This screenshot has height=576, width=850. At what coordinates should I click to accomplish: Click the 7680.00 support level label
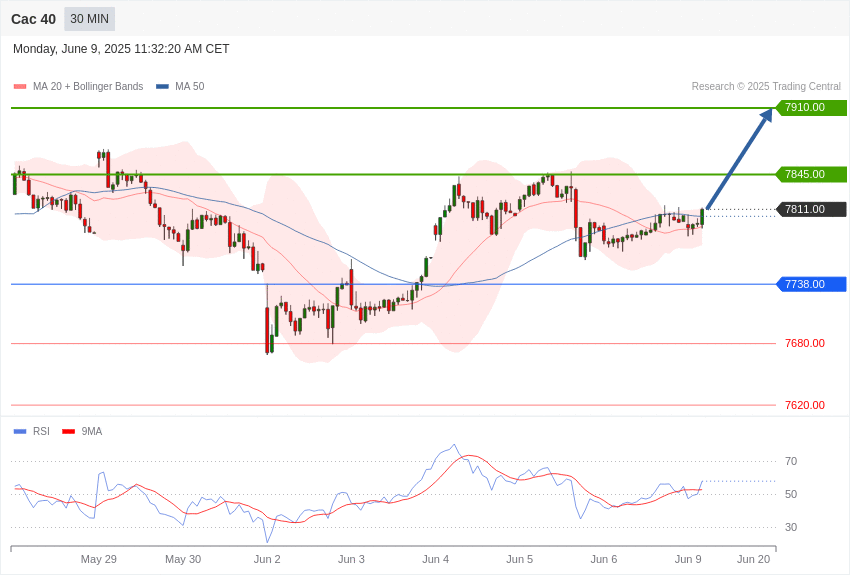tap(805, 343)
